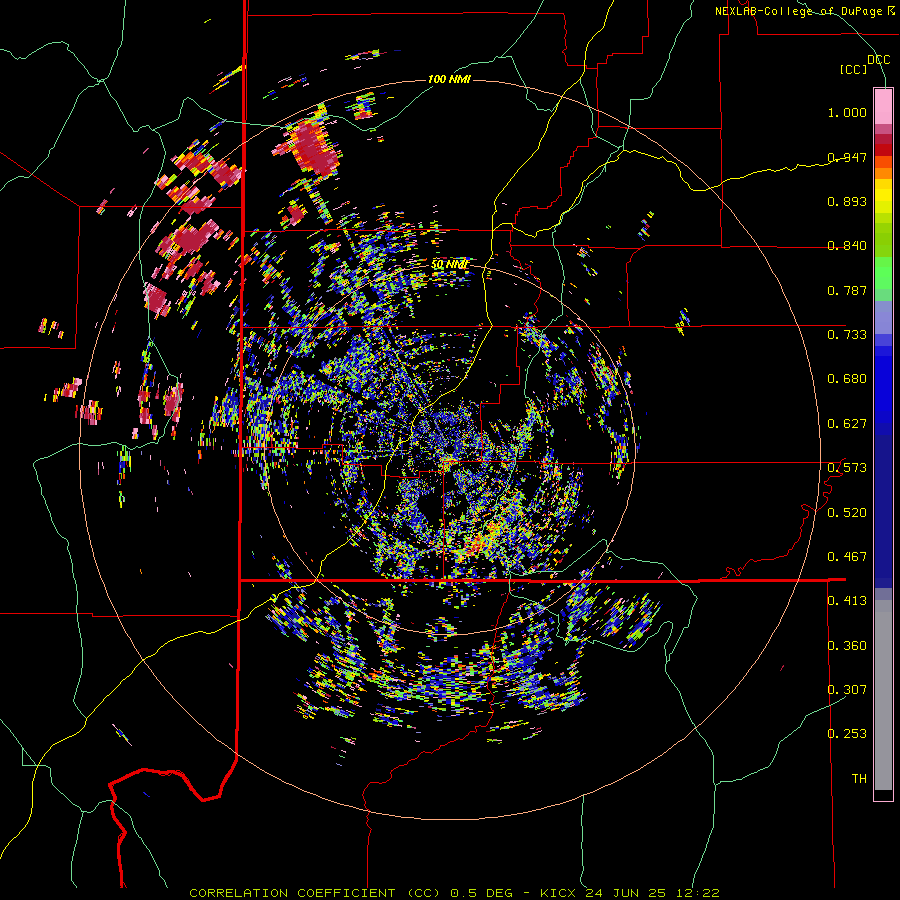Click the DCC [CC] legend title
The height and width of the screenshot is (900, 900).
[864, 64]
